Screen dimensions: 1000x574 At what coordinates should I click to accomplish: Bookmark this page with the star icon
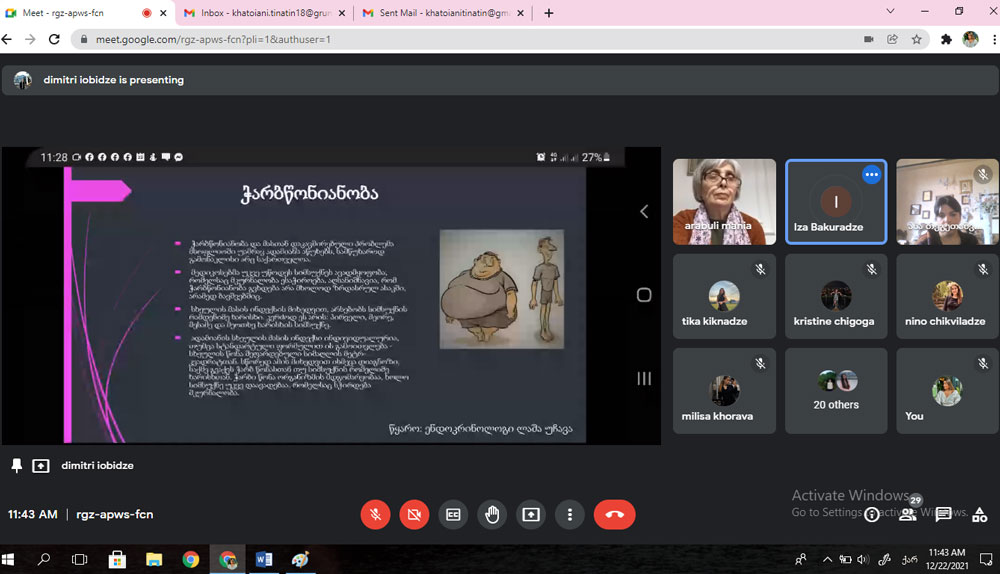click(916, 39)
